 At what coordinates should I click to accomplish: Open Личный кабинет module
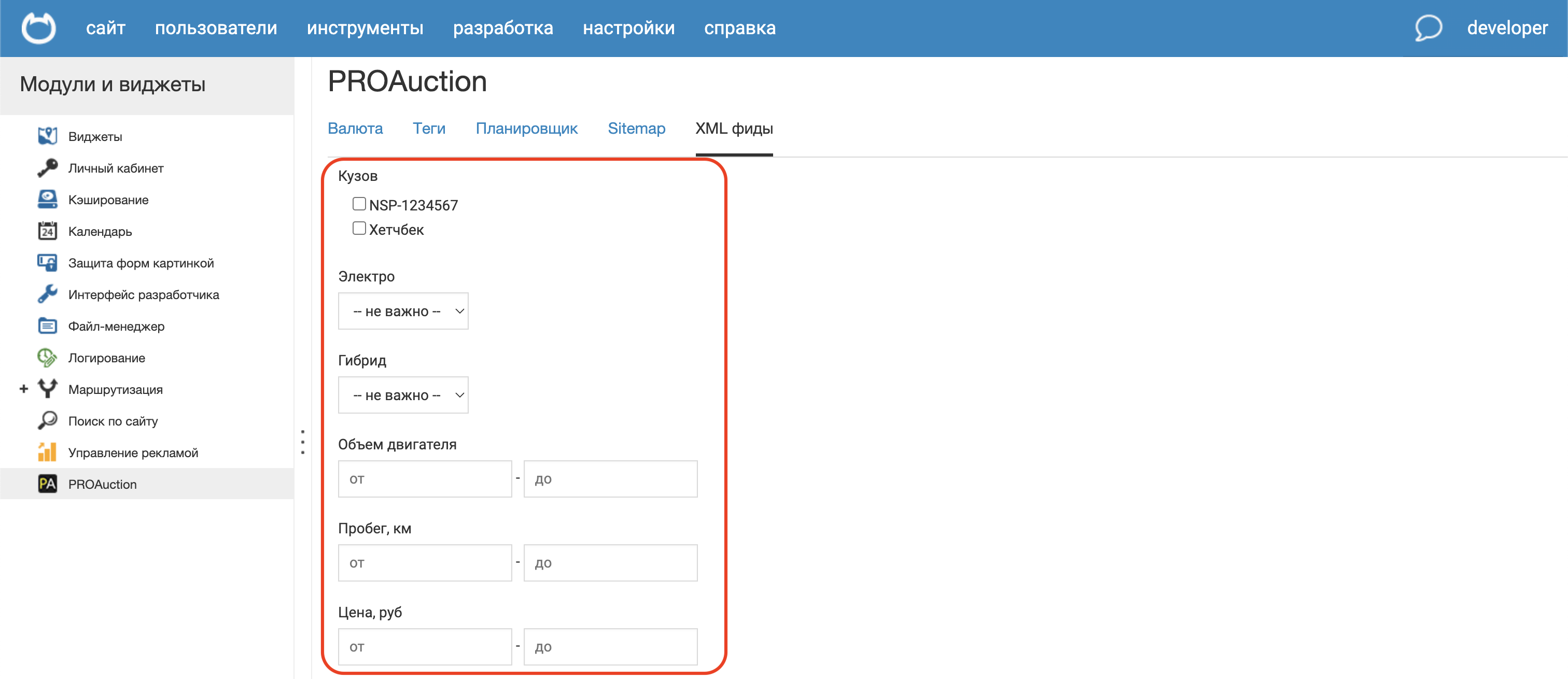click(x=116, y=168)
